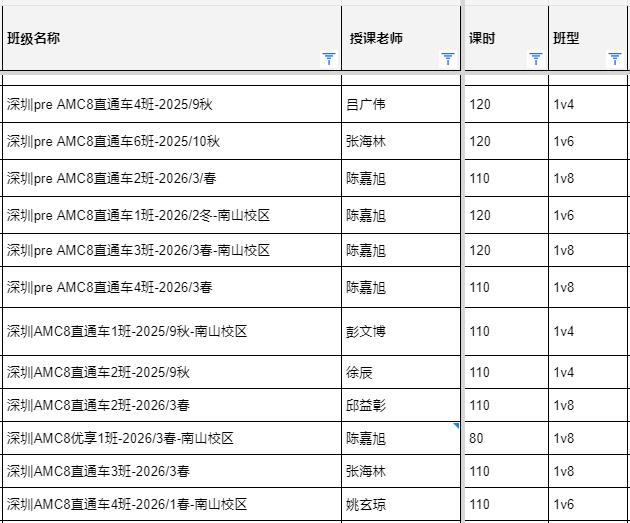
Task: Select teacher 张海林 in pre AMC8 6班 row
Action: coord(401,141)
